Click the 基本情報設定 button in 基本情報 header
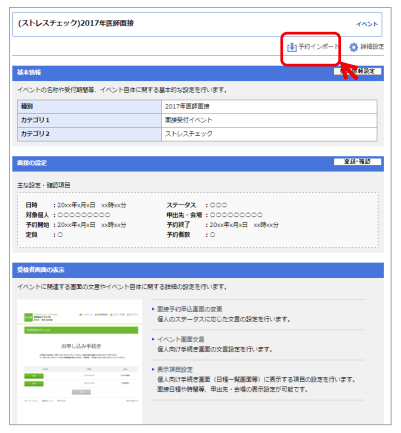401x433 pixels. [x=357, y=71]
